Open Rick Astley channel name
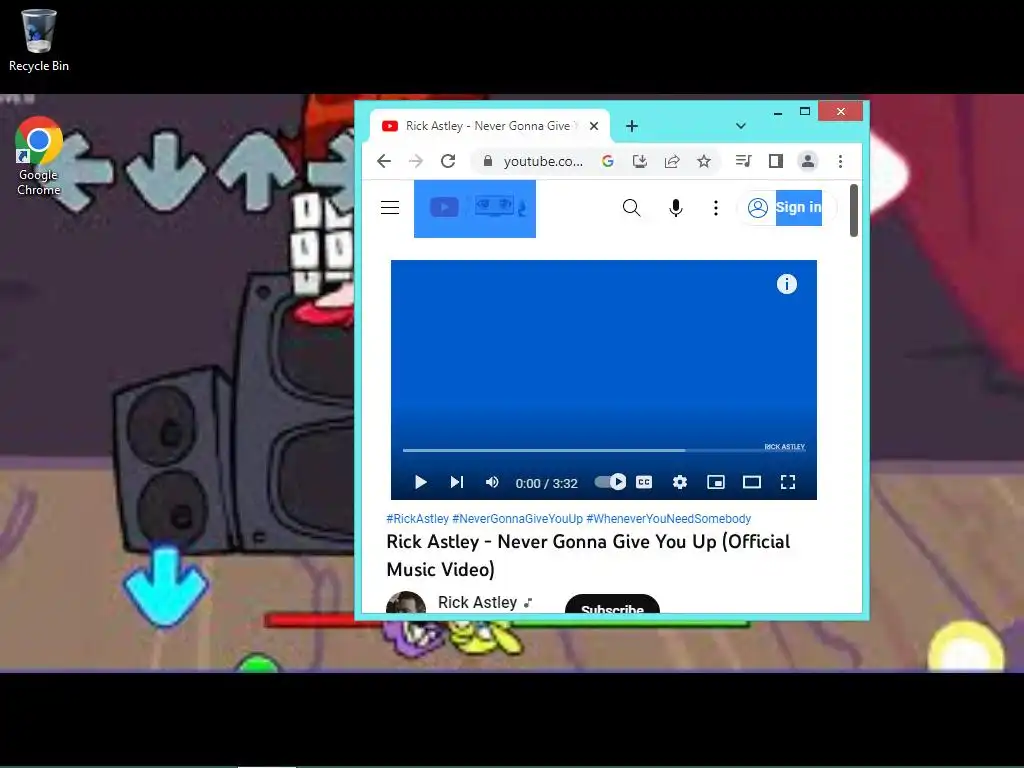 pos(477,602)
